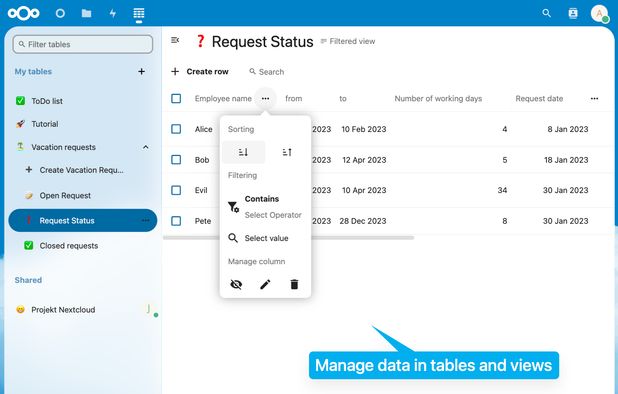Open the Activity lightning icon
This screenshot has height=394, width=618.
coord(113,13)
